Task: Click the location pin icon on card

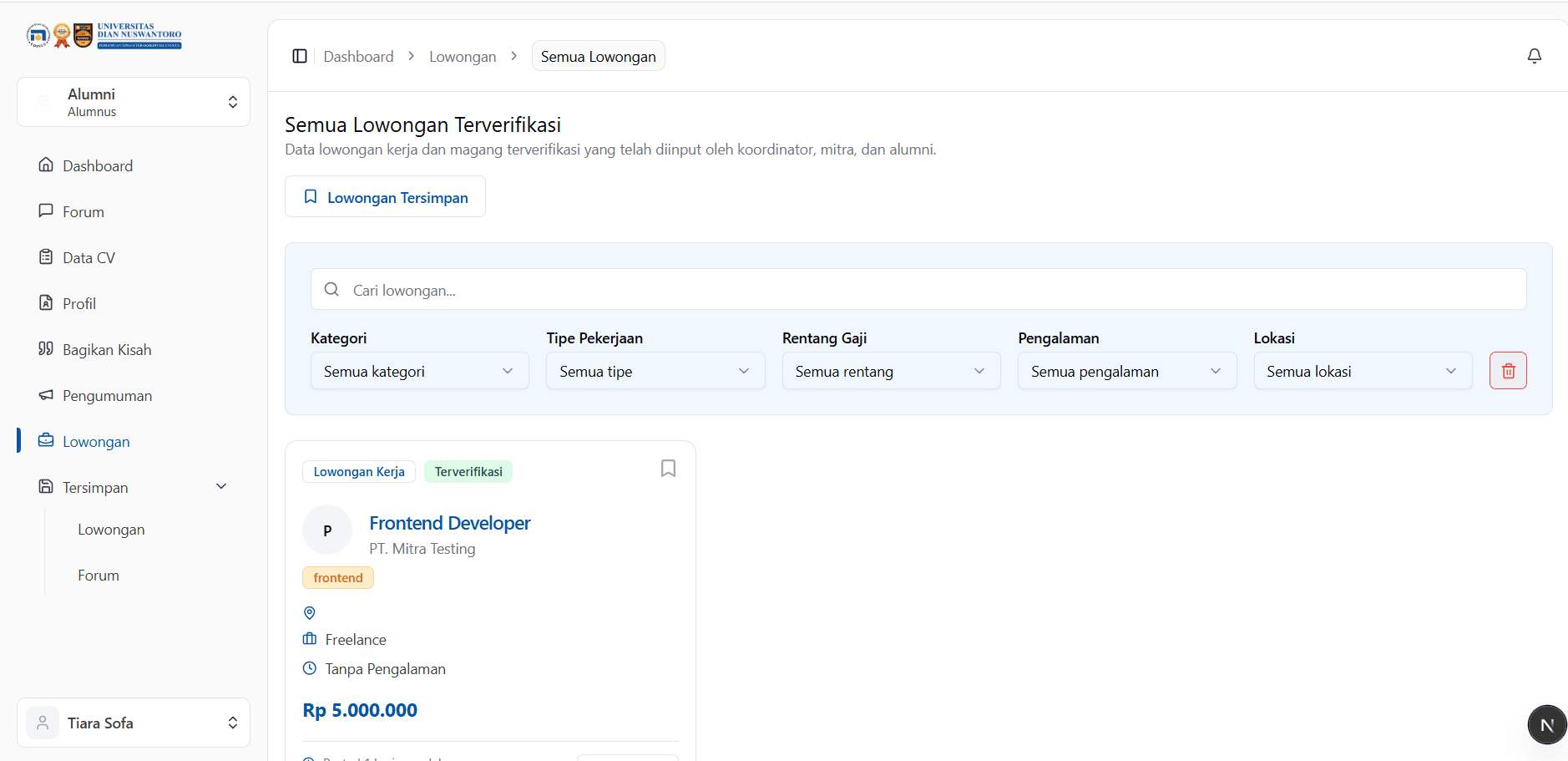Action: [310, 613]
